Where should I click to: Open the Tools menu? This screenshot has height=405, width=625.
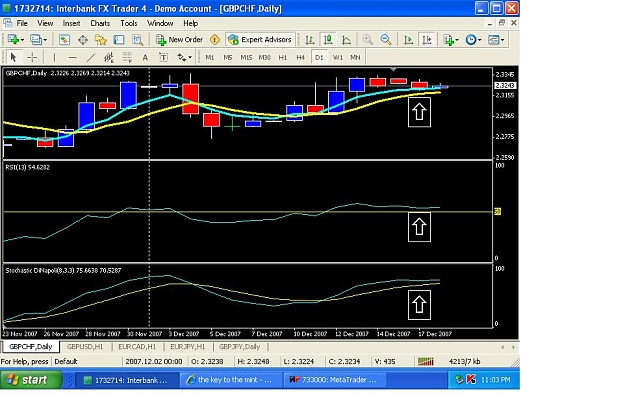click(x=129, y=23)
